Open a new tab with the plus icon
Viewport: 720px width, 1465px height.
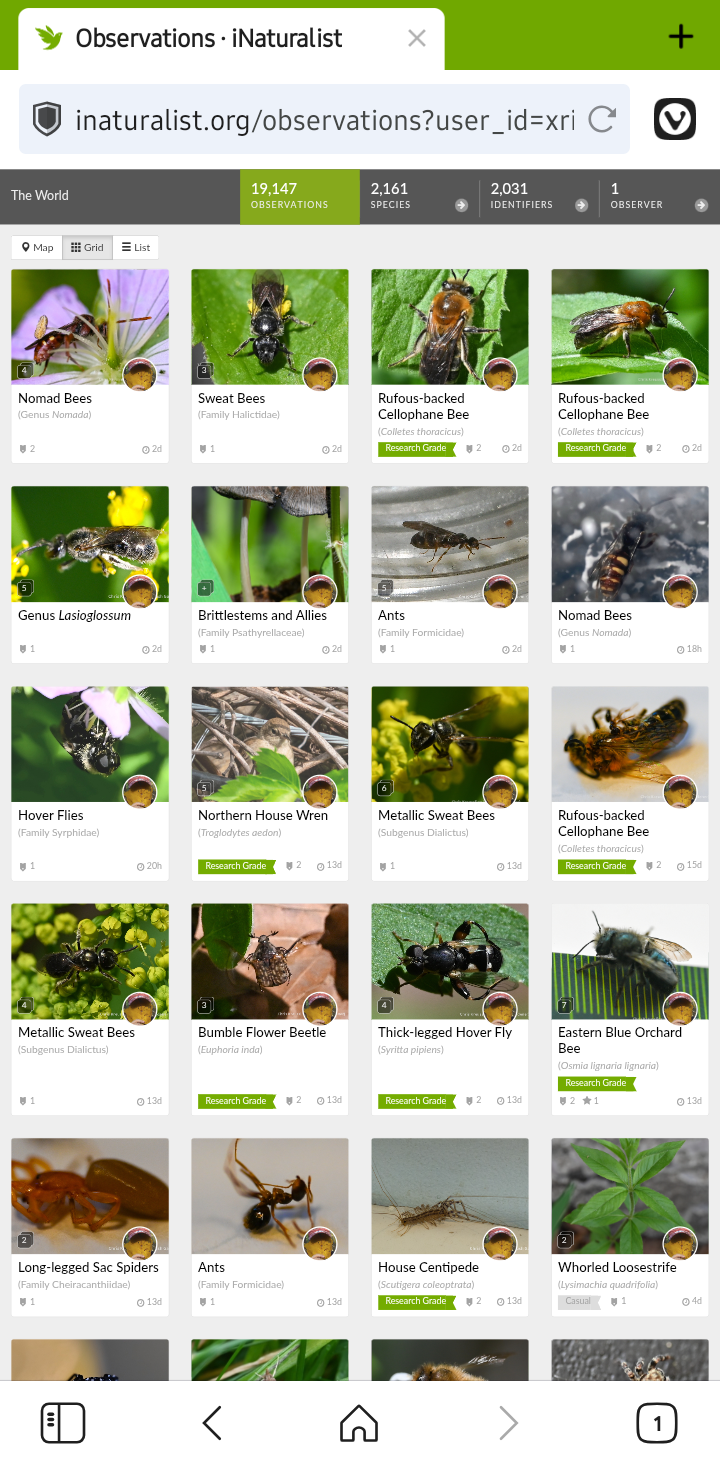point(681,37)
